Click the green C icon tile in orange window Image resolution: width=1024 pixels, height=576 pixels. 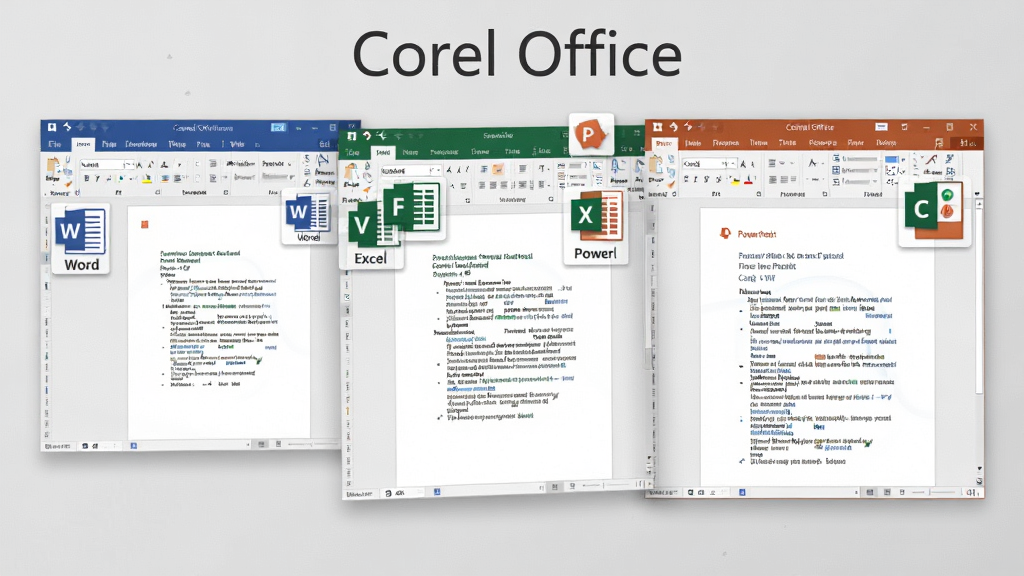coord(934,210)
